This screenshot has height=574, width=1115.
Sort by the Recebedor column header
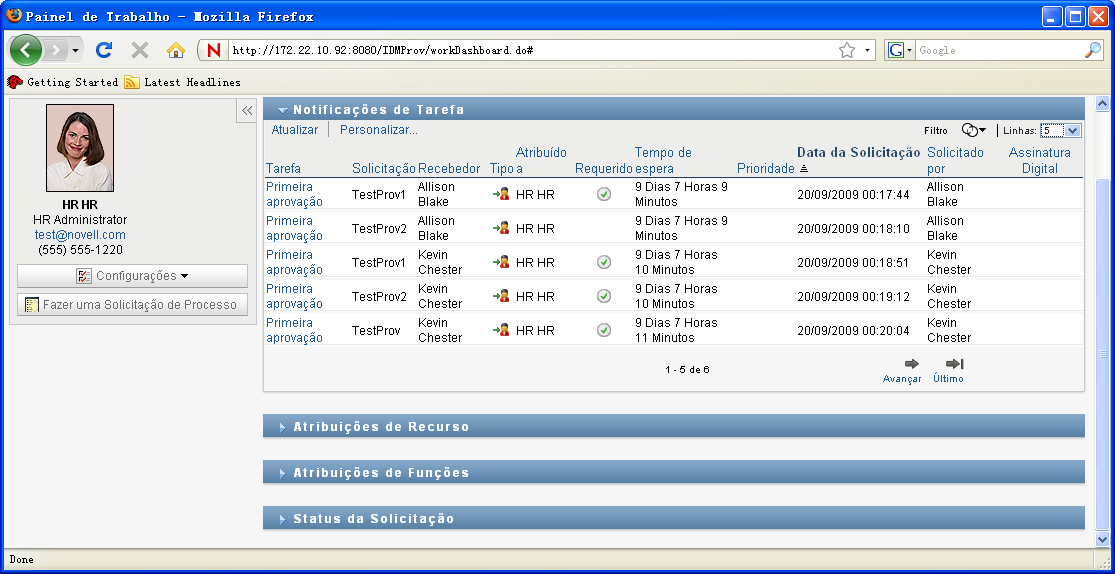(x=449, y=169)
